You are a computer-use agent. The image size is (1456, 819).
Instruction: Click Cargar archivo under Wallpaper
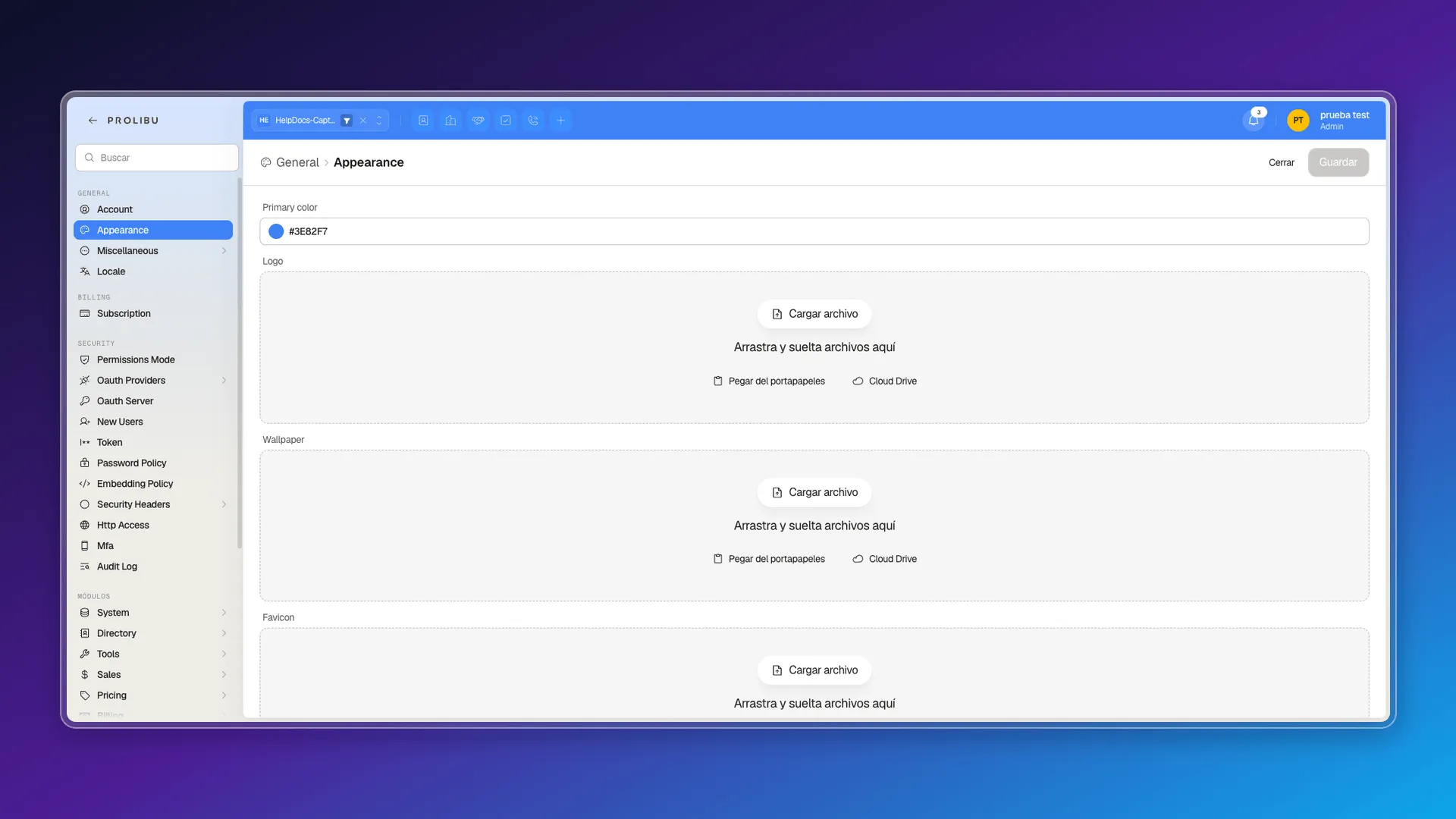[814, 492]
